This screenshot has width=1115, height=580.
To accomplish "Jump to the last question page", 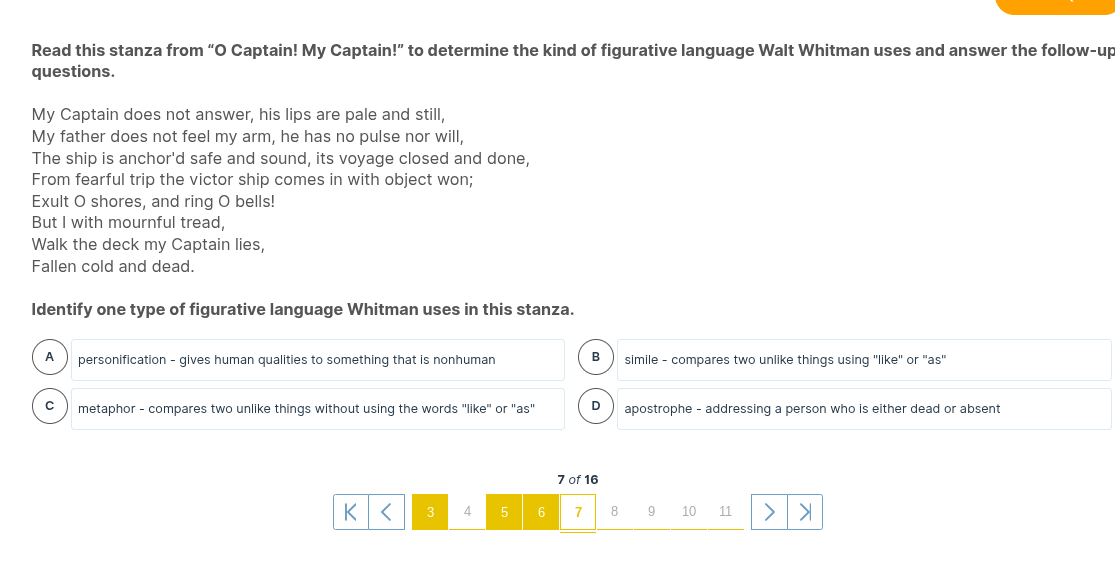I will pos(805,512).
